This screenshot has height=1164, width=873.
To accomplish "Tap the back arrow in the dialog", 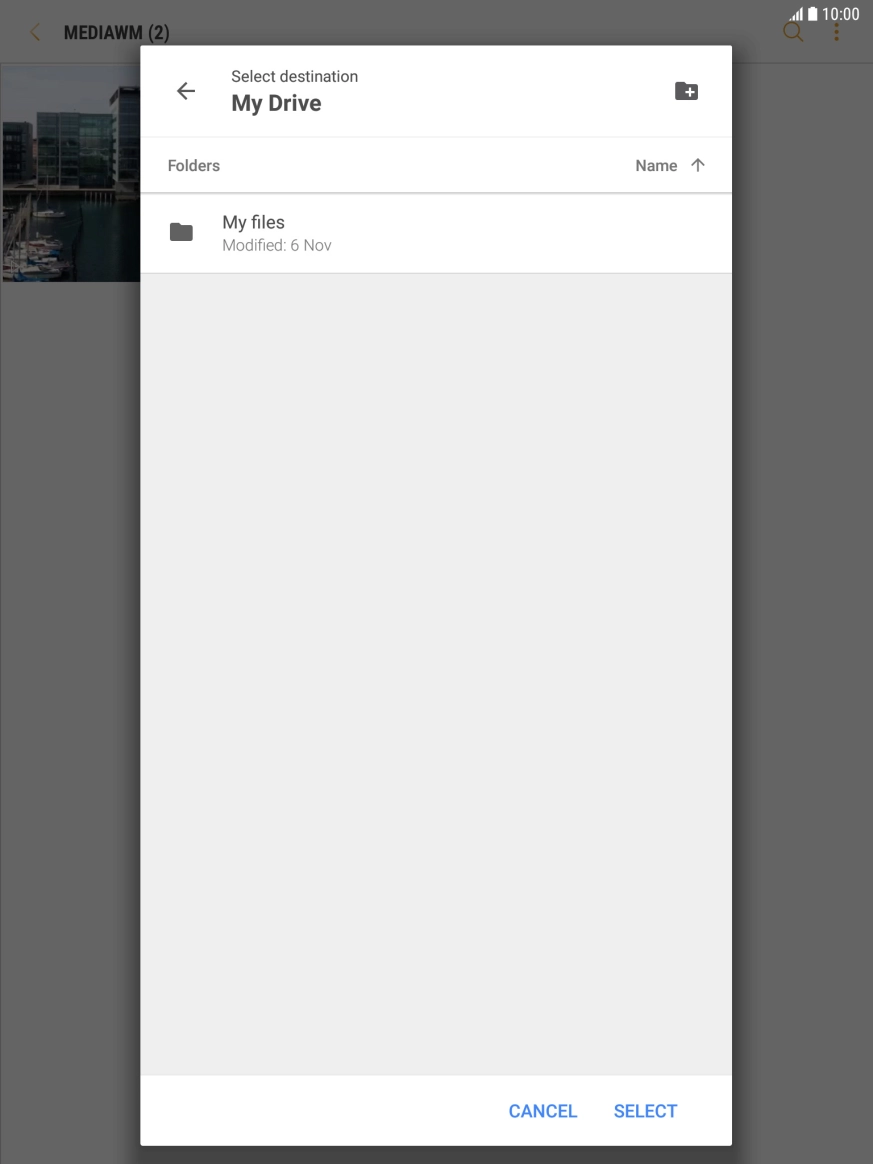I will pos(185,90).
